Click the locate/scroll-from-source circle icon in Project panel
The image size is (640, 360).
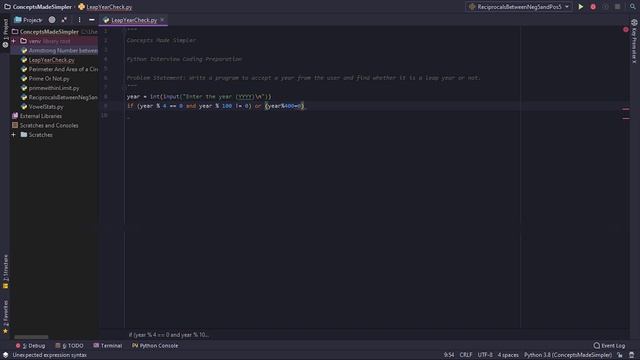point(52,20)
